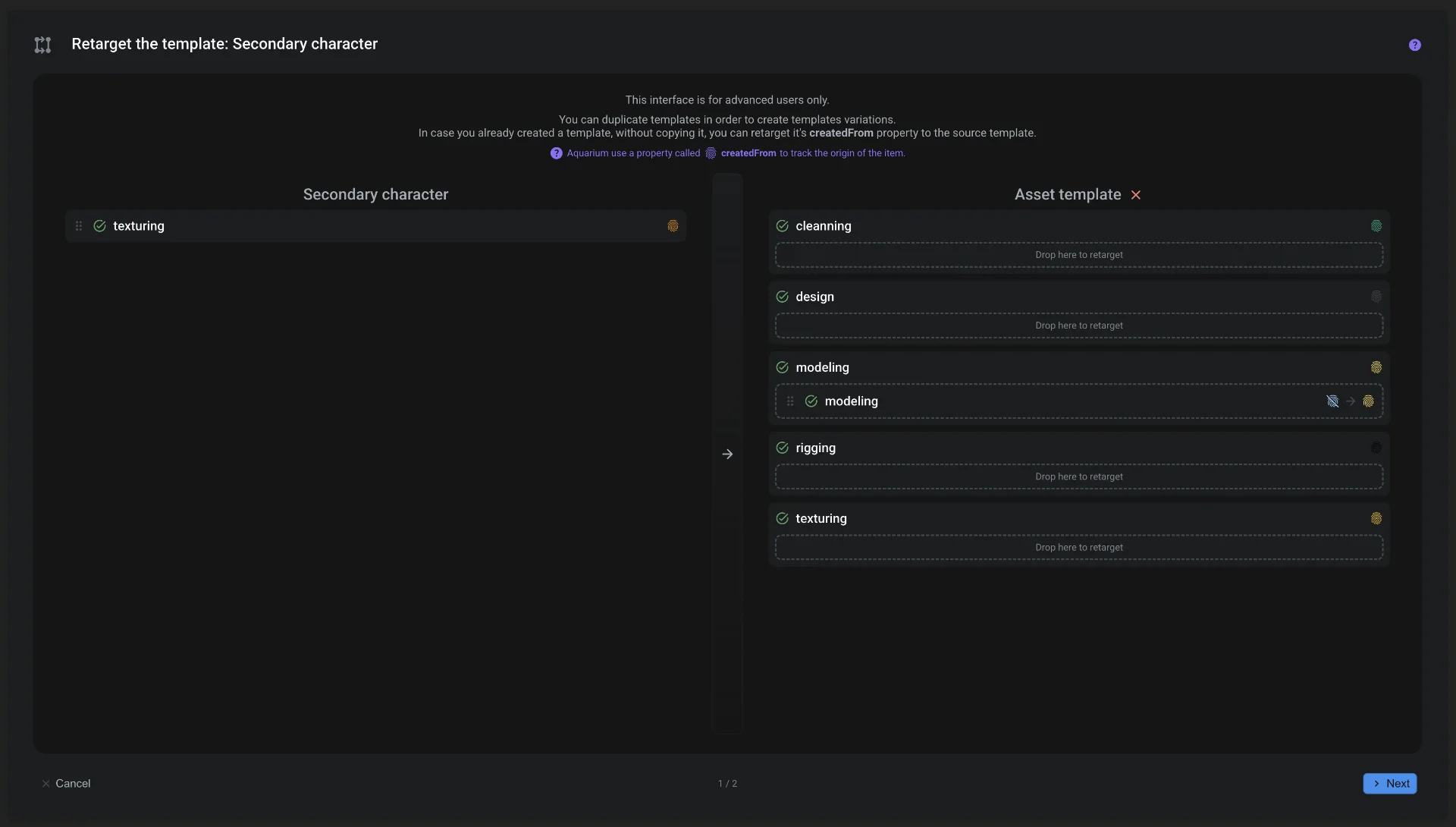The width and height of the screenshot is (1456, 827).
Task: Click the check circle beside design
Action: point(782,297)
